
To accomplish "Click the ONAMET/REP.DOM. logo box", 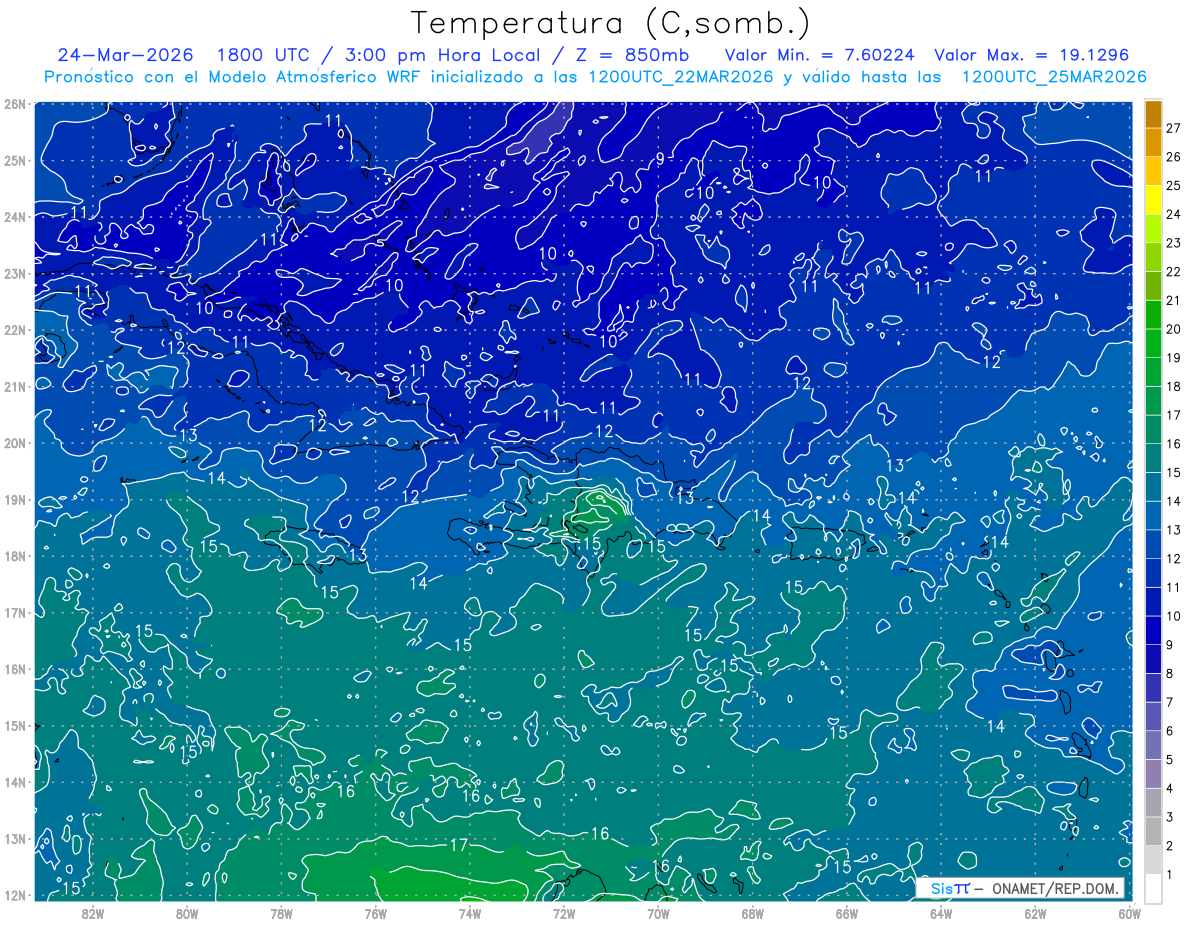I will [1020, 888].
